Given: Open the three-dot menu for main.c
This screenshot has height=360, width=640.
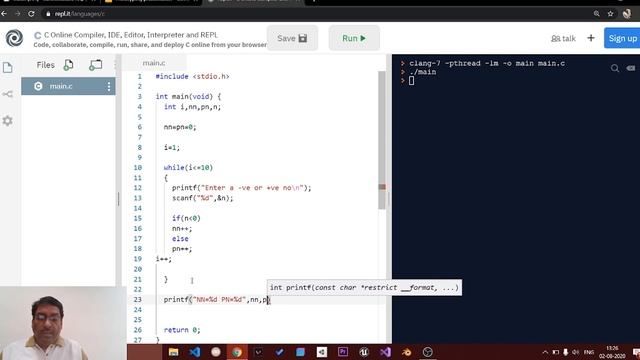Looking at the screenshot, I should (x=109, y=86).
